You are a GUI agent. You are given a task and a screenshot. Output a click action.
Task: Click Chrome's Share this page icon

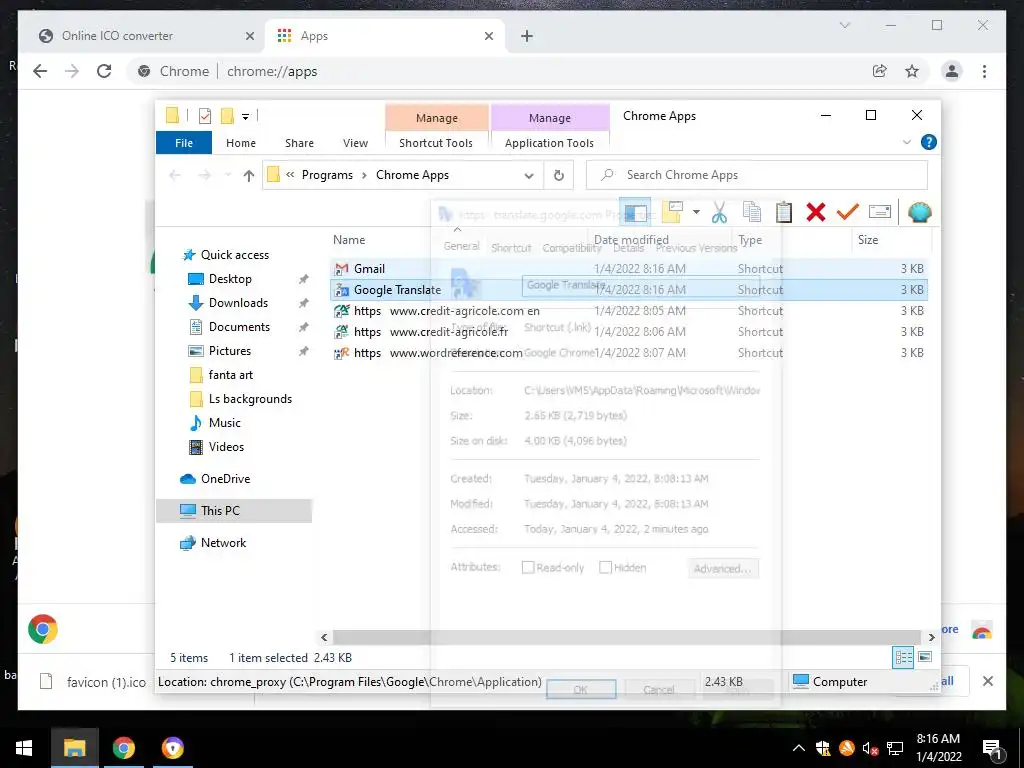click(880, 71)
